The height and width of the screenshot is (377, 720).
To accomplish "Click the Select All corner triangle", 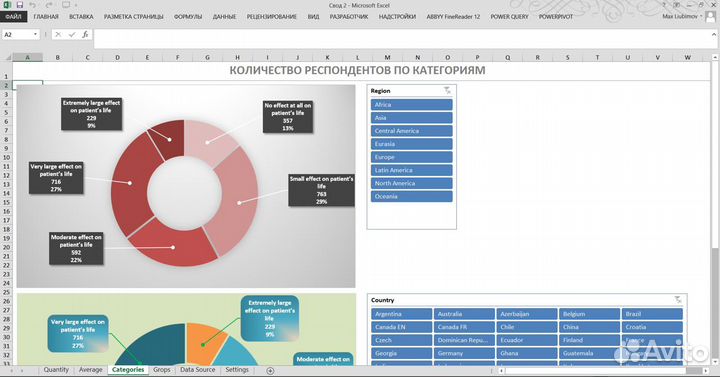I will [8, 57].
